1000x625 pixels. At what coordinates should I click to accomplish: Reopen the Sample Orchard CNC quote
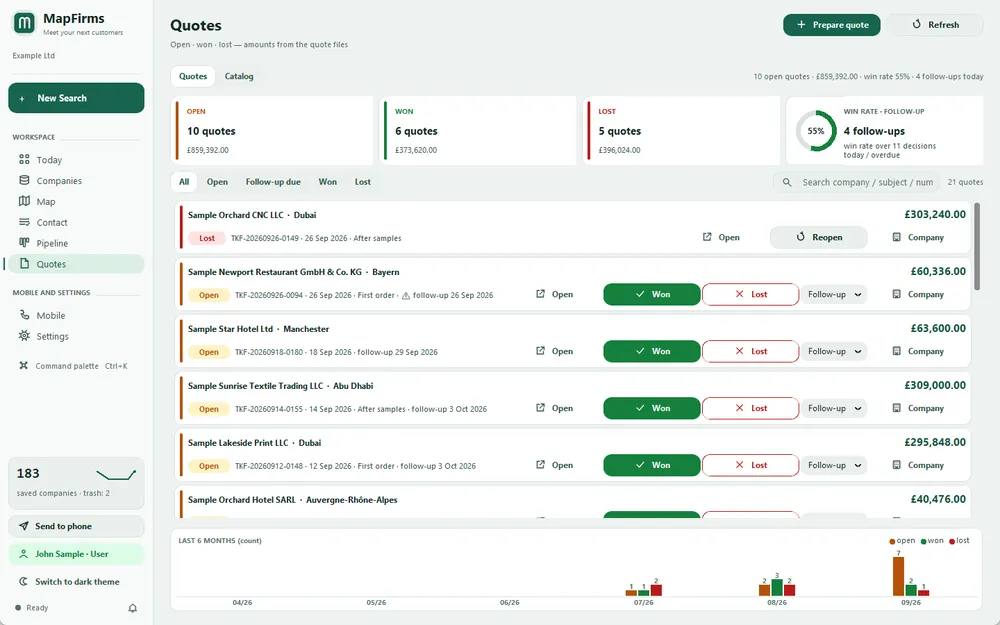click(x=819, y=237)
